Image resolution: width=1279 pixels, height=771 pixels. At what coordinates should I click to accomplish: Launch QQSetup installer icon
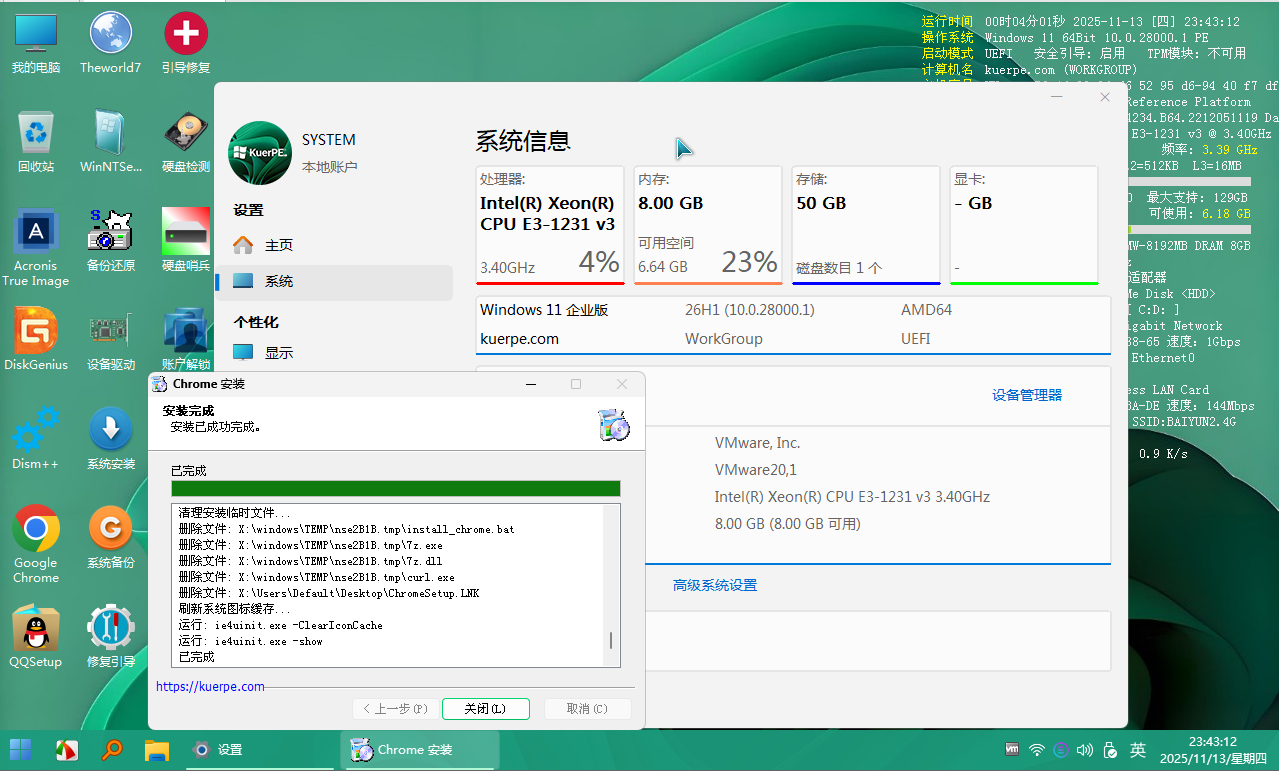(36, 629)
